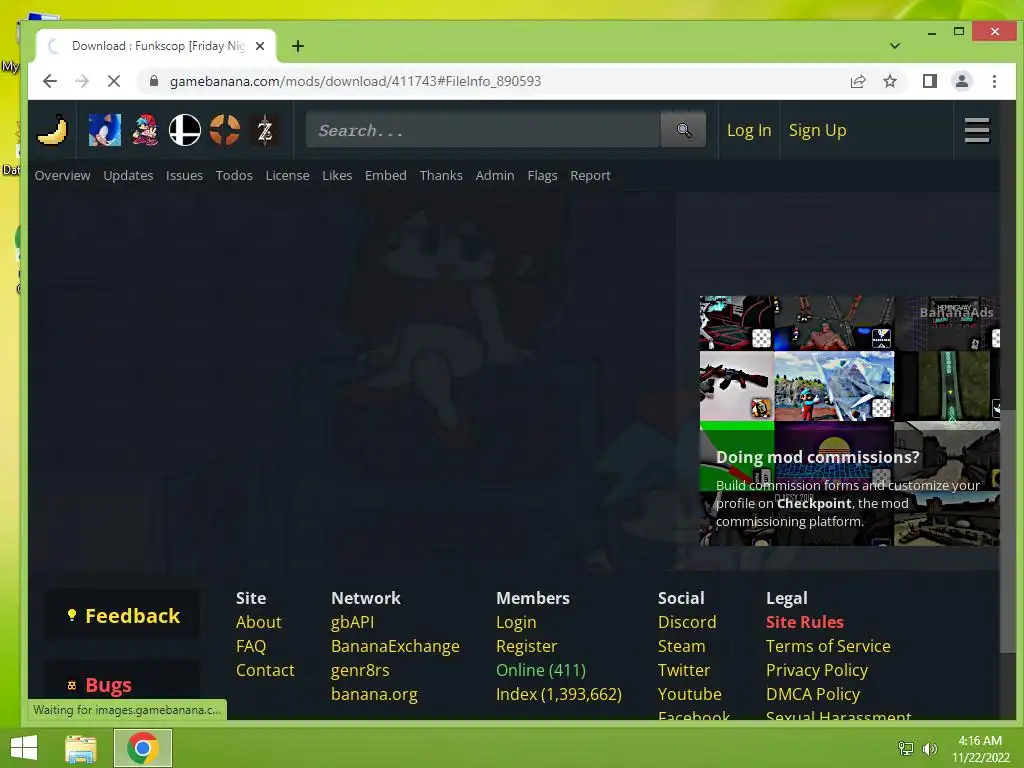
Task: Switch to the Overview tab
Action: click(x=63, y=175)
